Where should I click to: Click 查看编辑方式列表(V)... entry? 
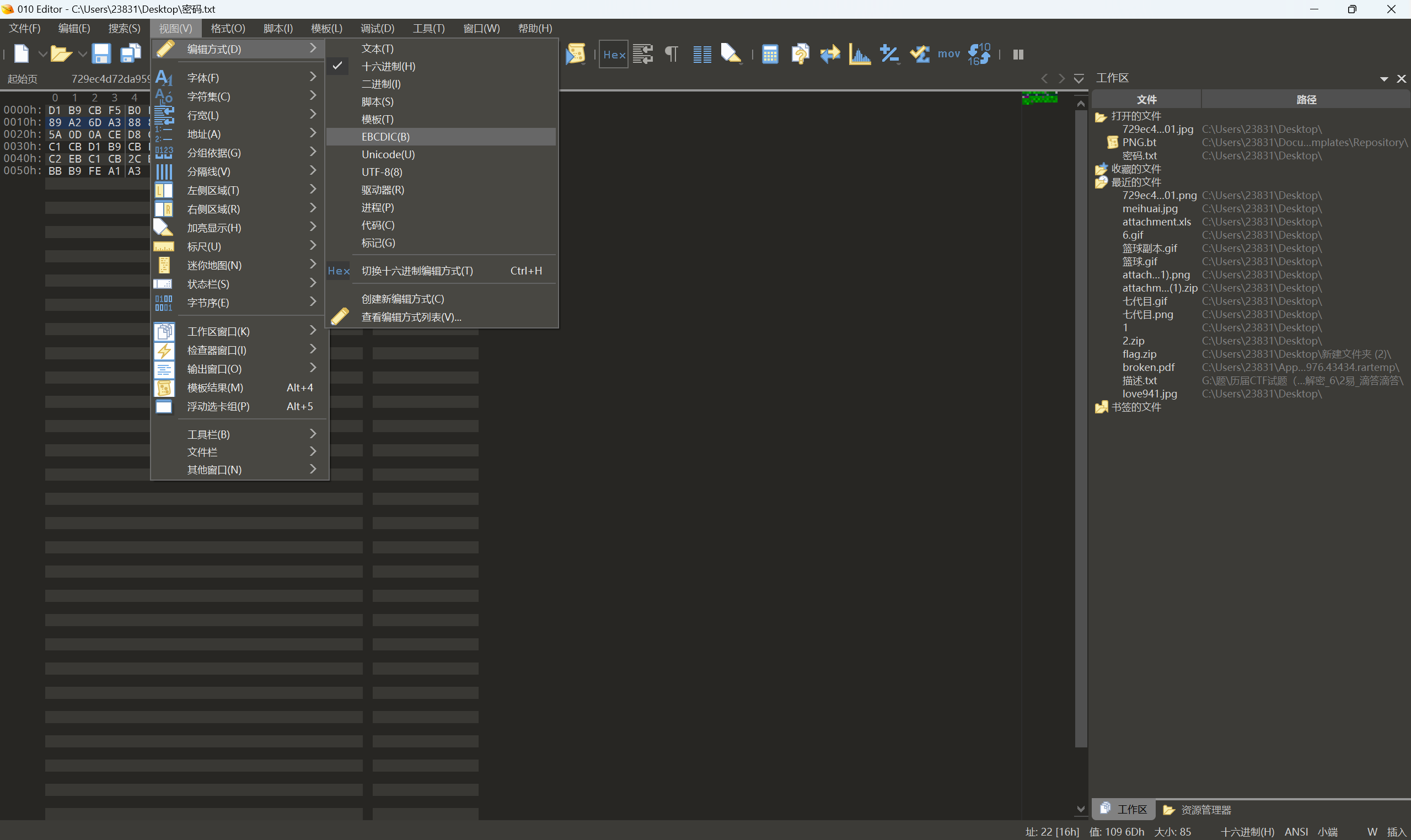pyautogui.click(x=442, y=317)
